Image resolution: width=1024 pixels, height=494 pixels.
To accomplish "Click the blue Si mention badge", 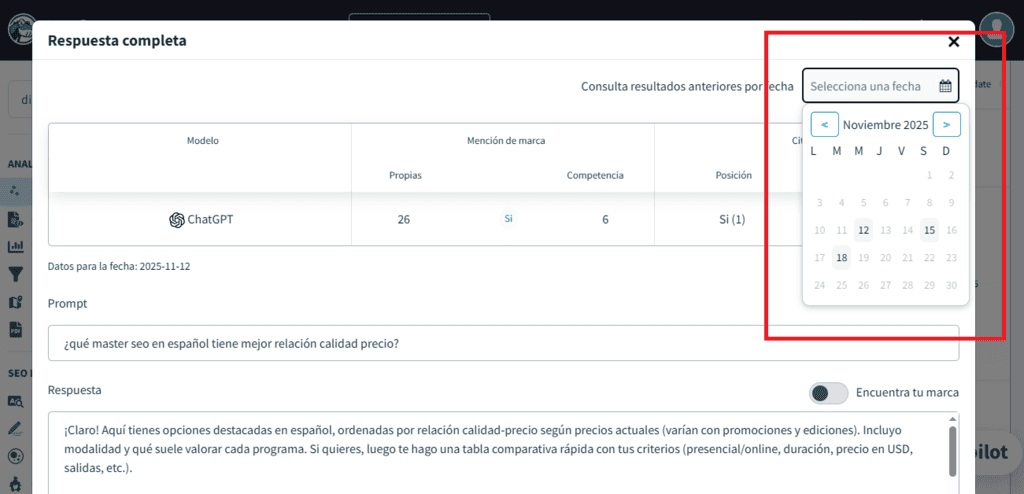I will tap(508, 219).
